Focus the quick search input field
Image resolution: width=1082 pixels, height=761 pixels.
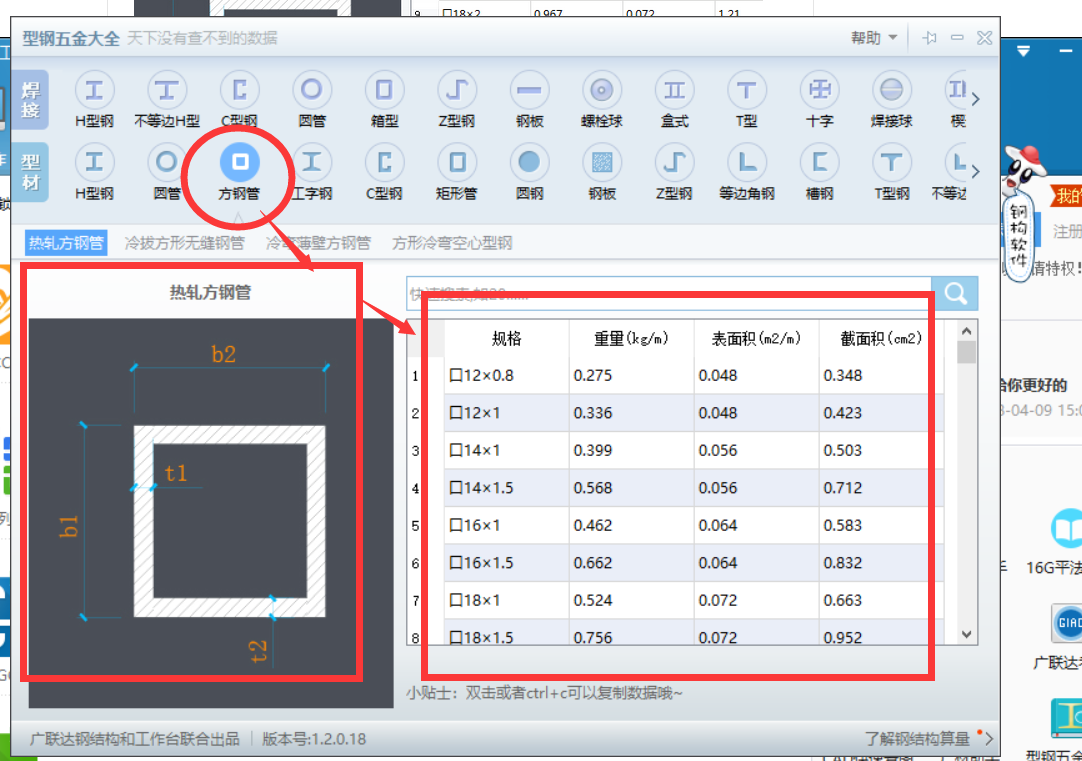669,293
